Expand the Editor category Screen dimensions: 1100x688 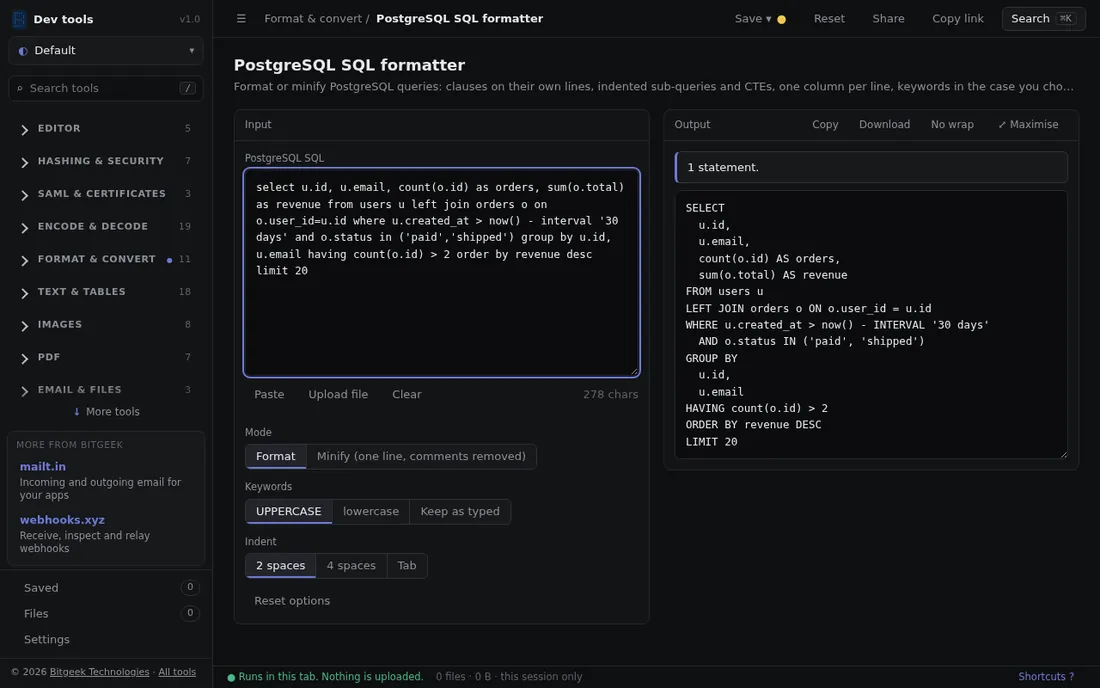point(106,128)
